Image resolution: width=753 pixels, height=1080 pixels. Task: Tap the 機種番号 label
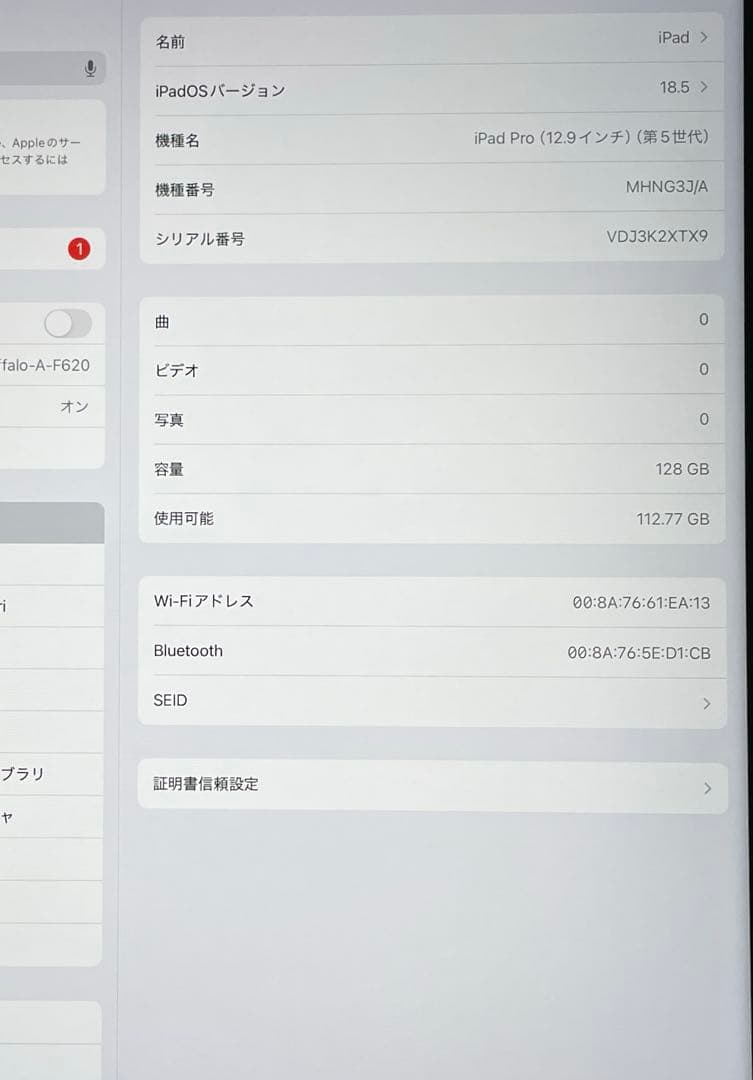point(185,190)
